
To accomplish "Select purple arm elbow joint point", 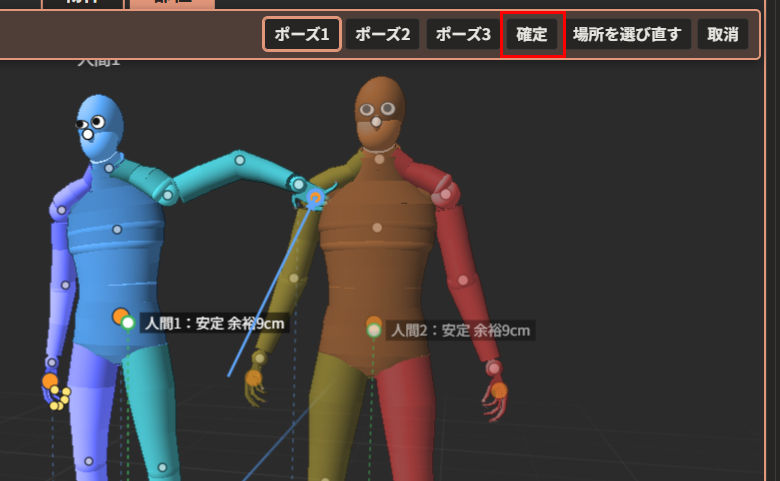I will (65, 285).
